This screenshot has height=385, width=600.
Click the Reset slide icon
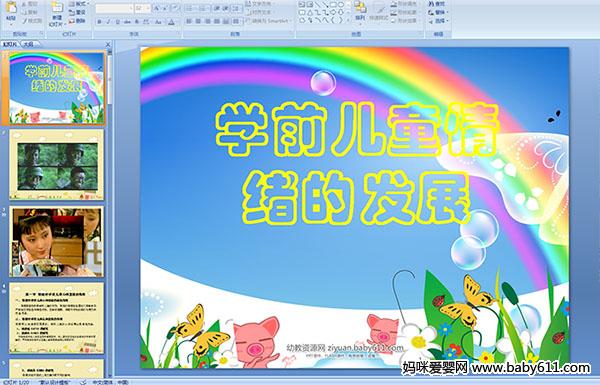coord(72,12)
